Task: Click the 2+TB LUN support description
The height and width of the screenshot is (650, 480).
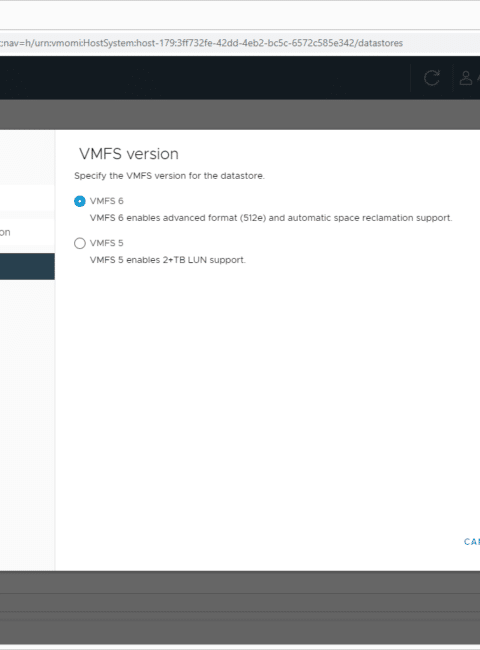Action: click(167, 260)
